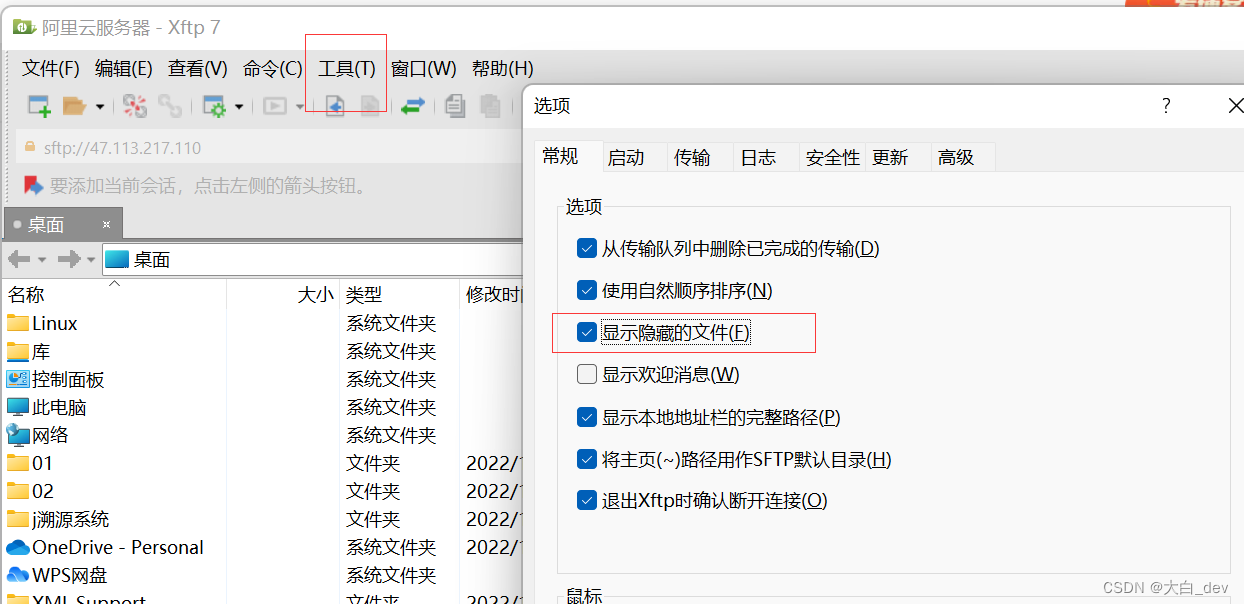Click the transfer-right grayed arrow icon
The height and width of the screenshot is (604, 1244).
pyautogui.click(x=369, y=106)
